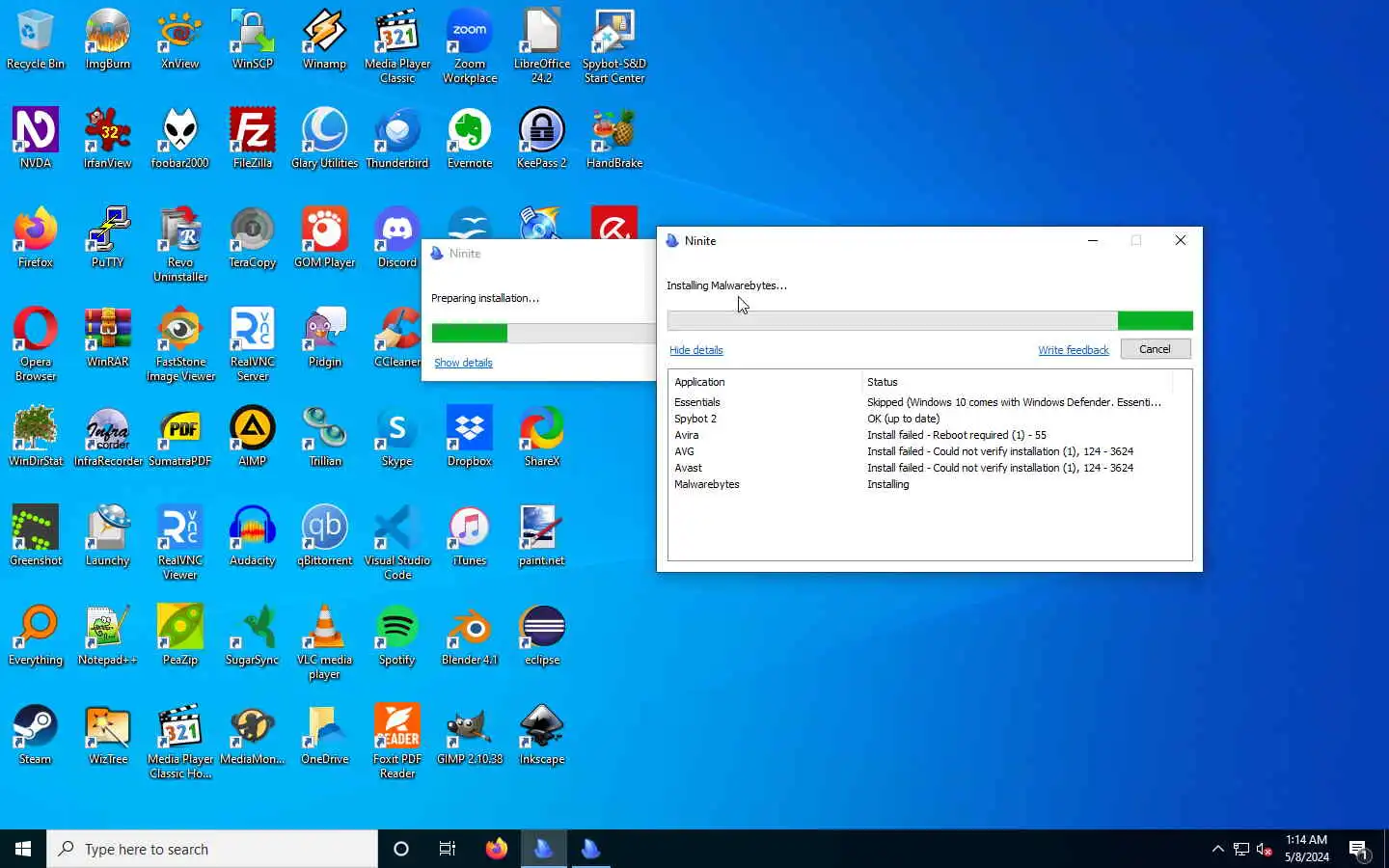
Task: Open Task View on taskbar
Action: click(x=448, y=849)
